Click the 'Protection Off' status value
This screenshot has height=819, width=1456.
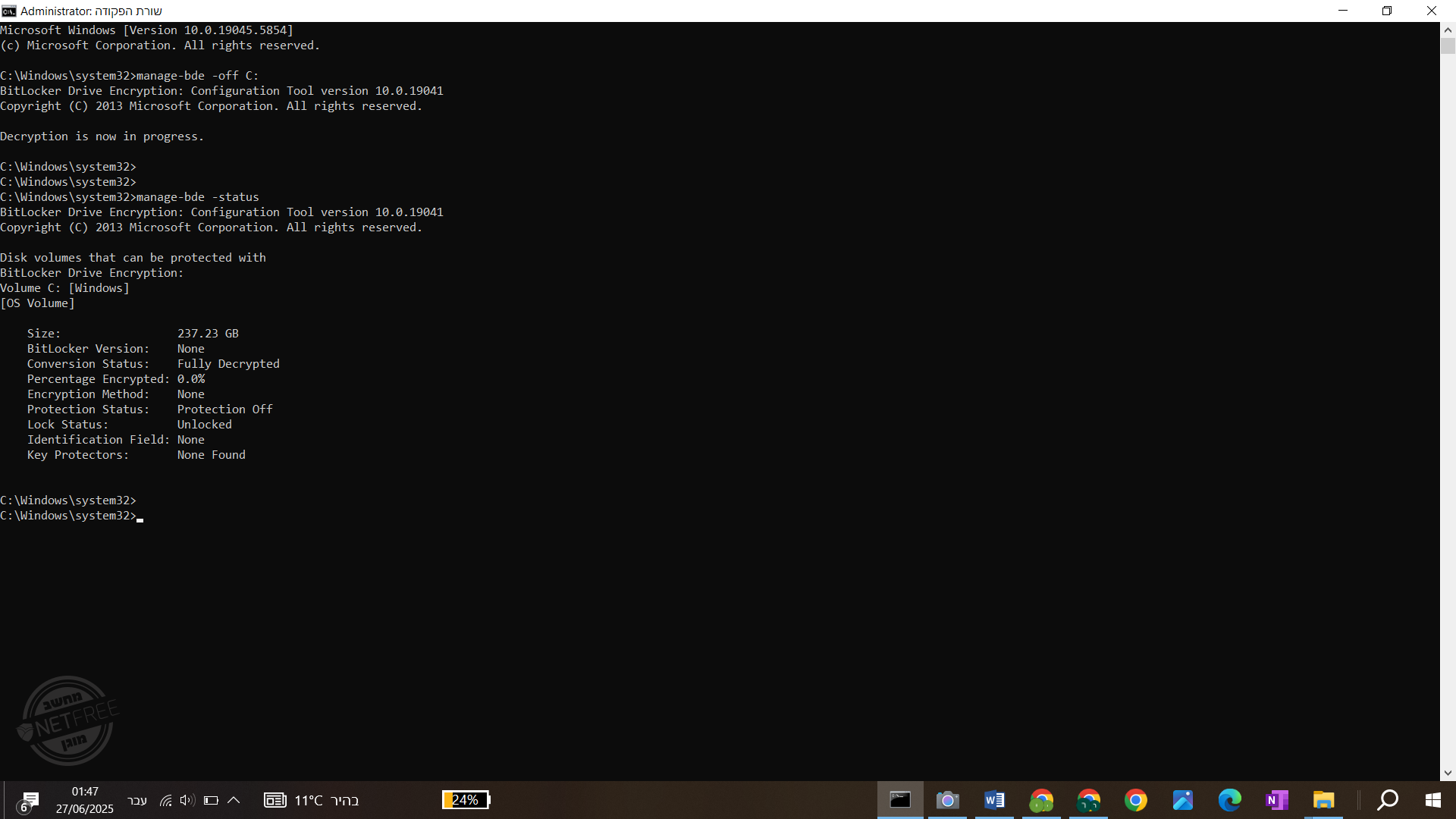(x=224, y=409)
